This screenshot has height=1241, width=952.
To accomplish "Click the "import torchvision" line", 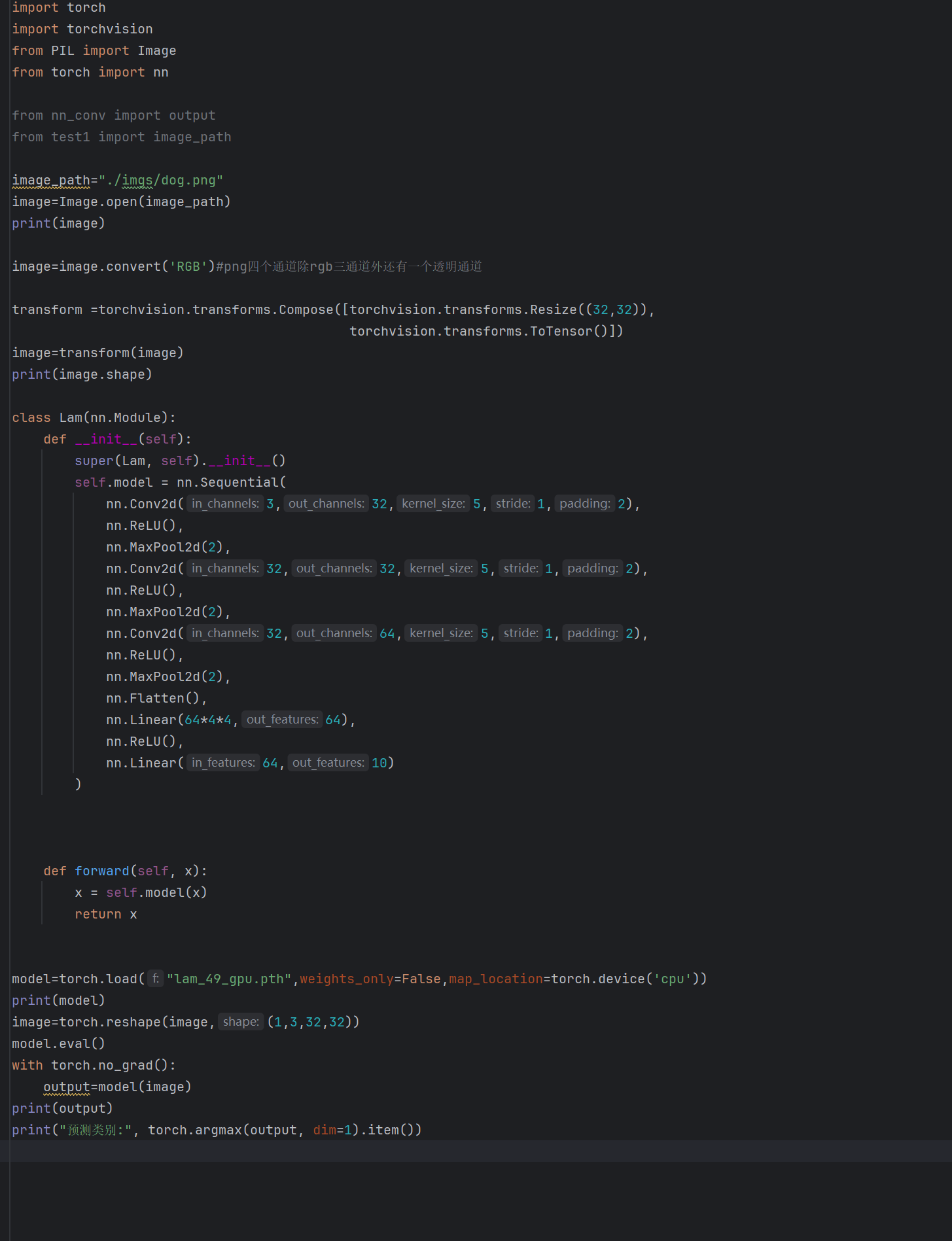I will tap(82, 29).
